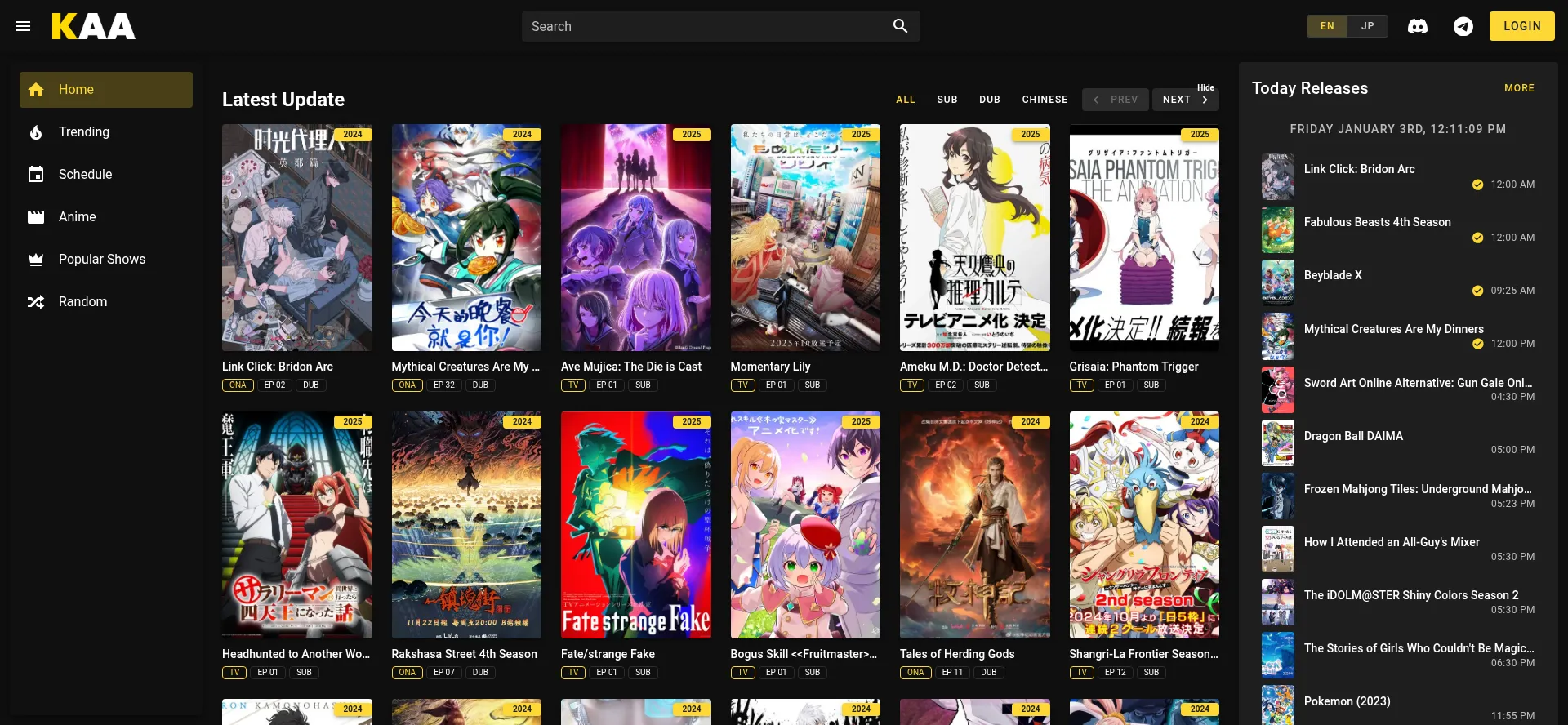Screen dimensions: 1568x725
Task: Open the Discord link icon
Action: tap(1418, 26)
